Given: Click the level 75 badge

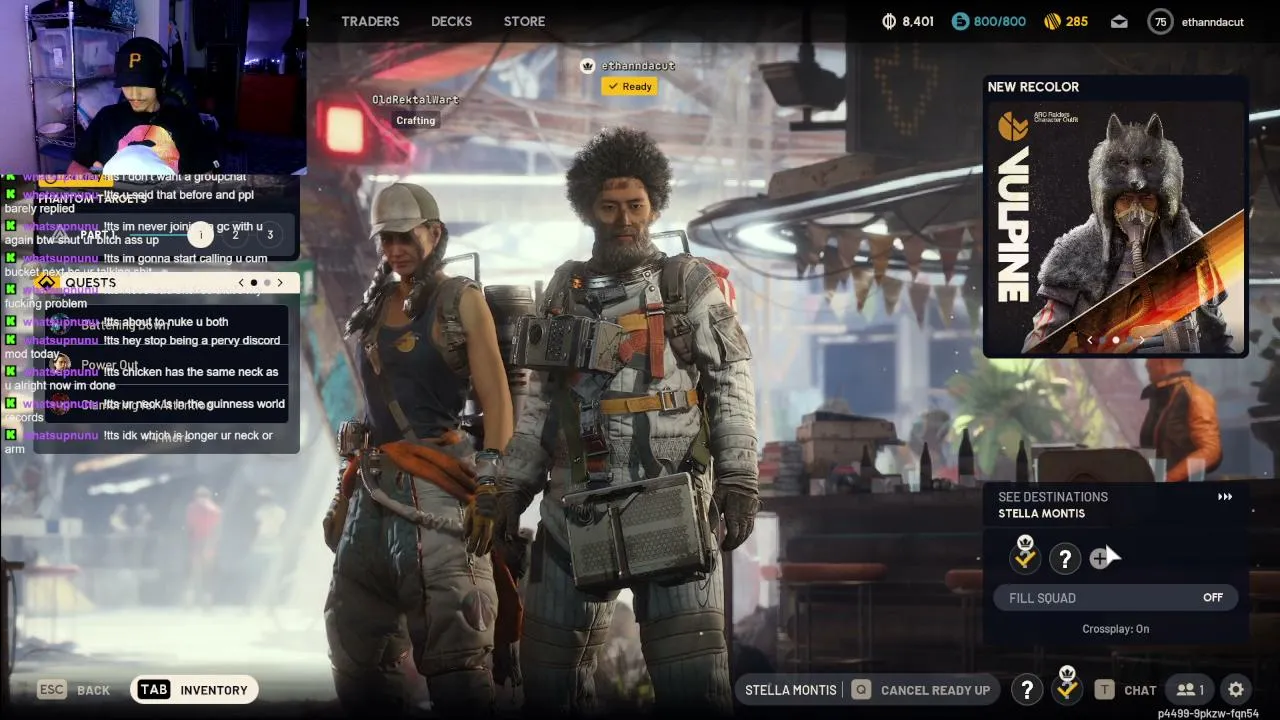Looking at the screenshot, I should (1160, 22).
